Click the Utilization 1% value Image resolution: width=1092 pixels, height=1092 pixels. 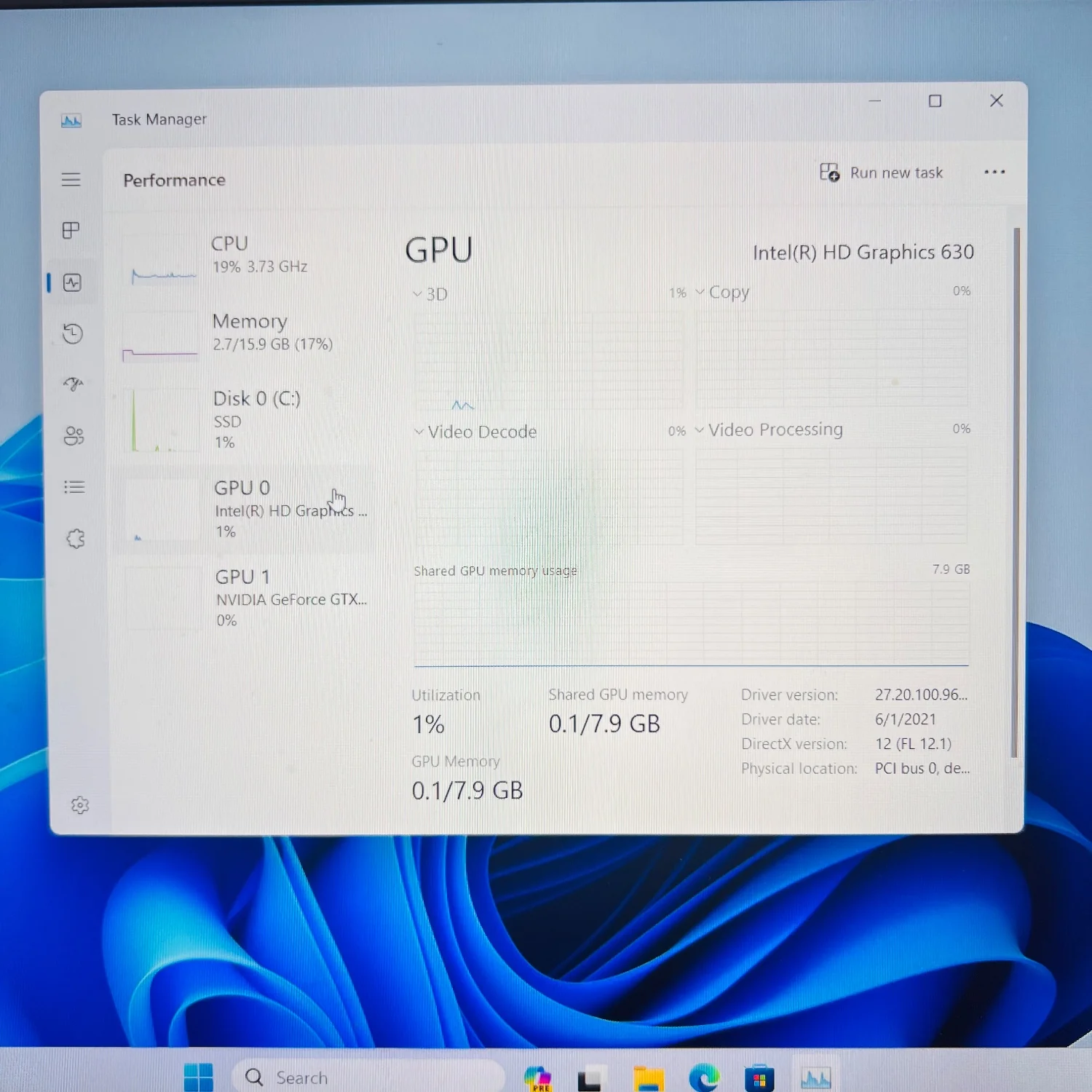point(428,724)
